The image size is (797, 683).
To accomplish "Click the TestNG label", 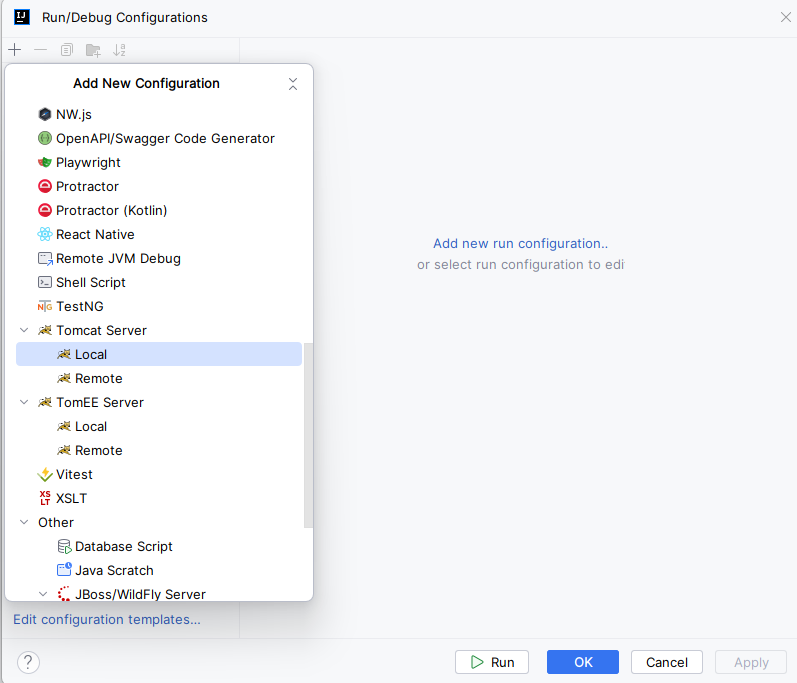I will (x=80, y=306).
